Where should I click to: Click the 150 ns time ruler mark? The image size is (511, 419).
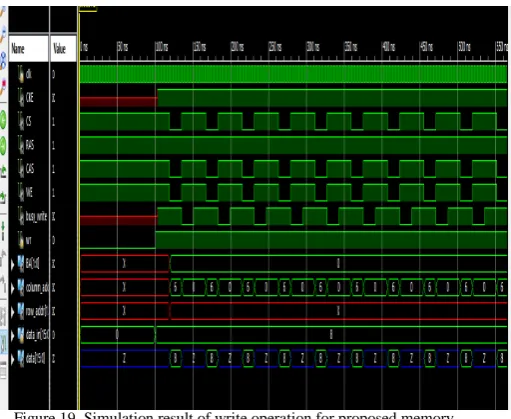coord(200,47)
